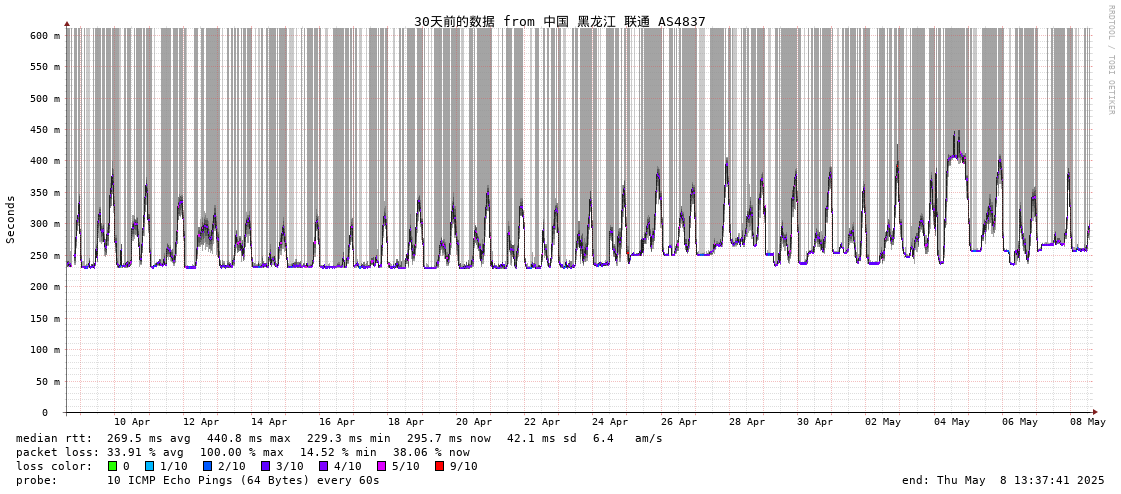Click the '550 m' y-axis label
Screen dimensions: 1121x494
(44, 67)
